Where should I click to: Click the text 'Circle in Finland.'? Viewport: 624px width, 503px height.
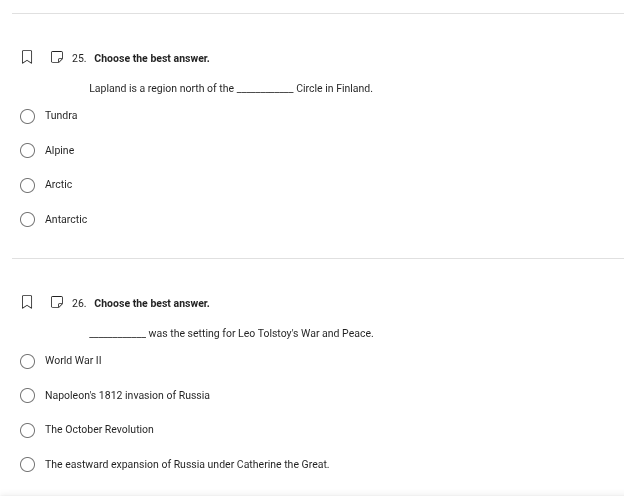click(x=334, y=89)
